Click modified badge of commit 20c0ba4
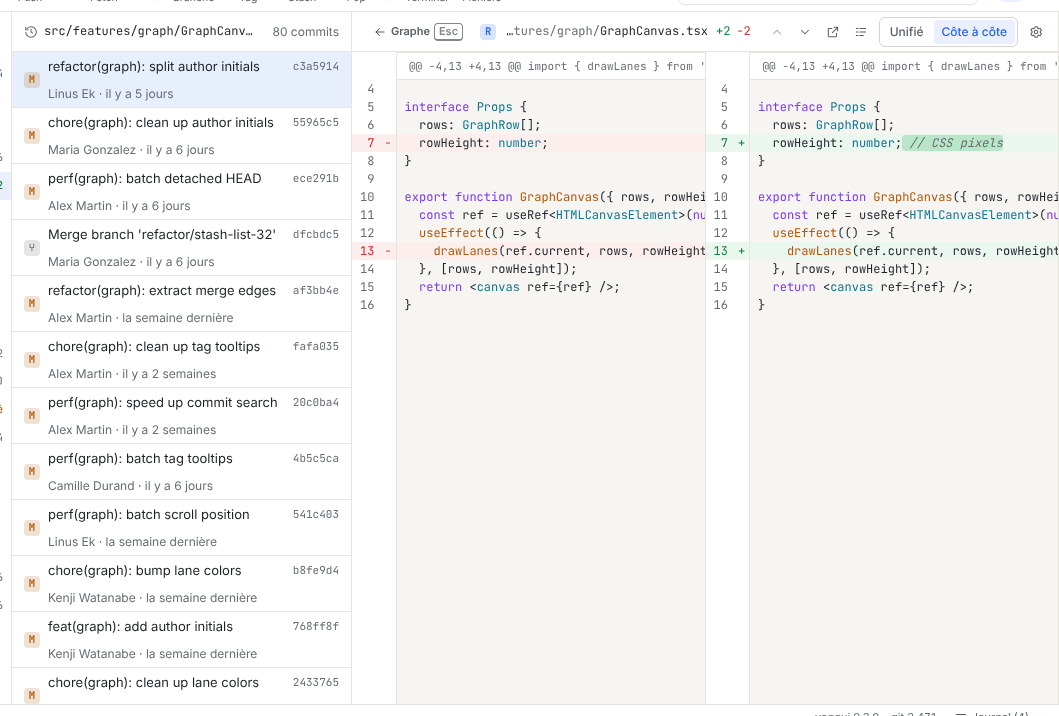The image size is (1059, 716). tap(31, 416)
